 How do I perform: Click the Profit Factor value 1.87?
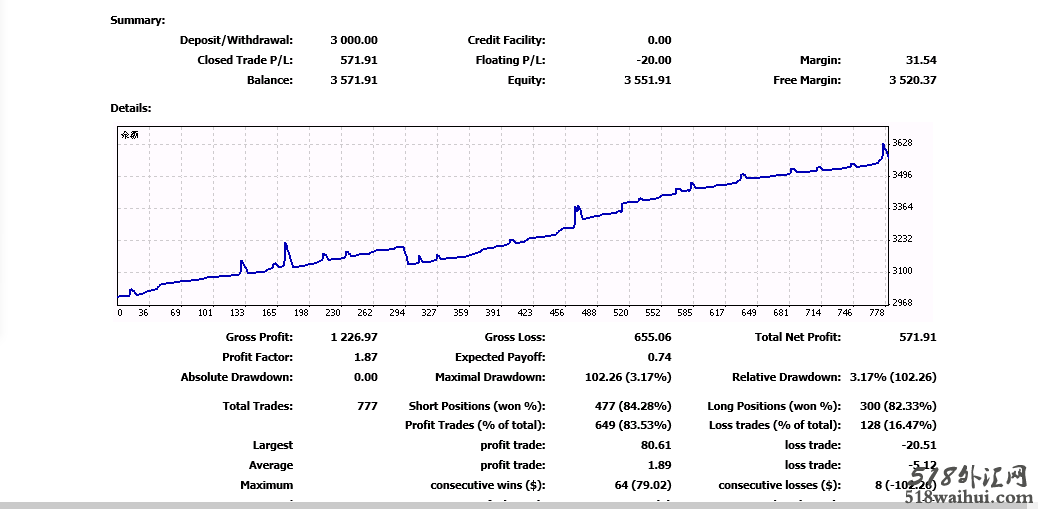tap(366, 357)
